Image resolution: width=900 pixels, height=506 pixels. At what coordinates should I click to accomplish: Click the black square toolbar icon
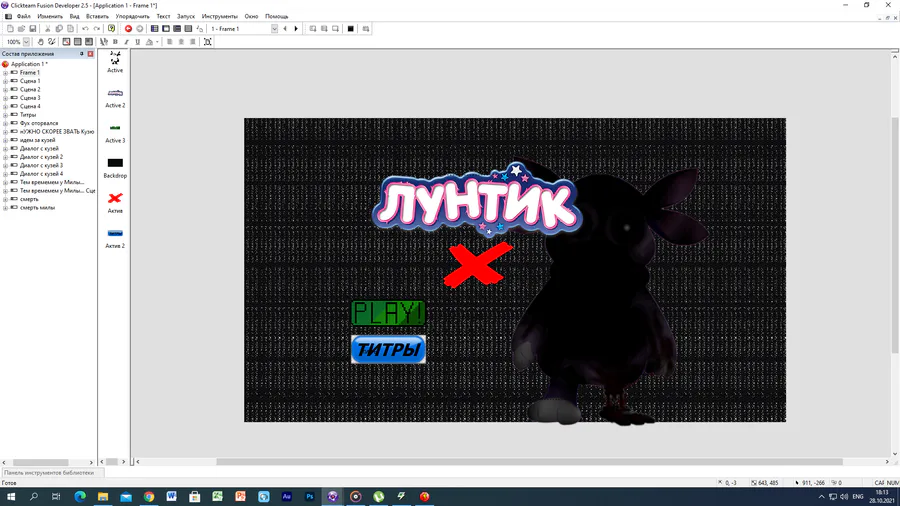(x=351, y=29)
